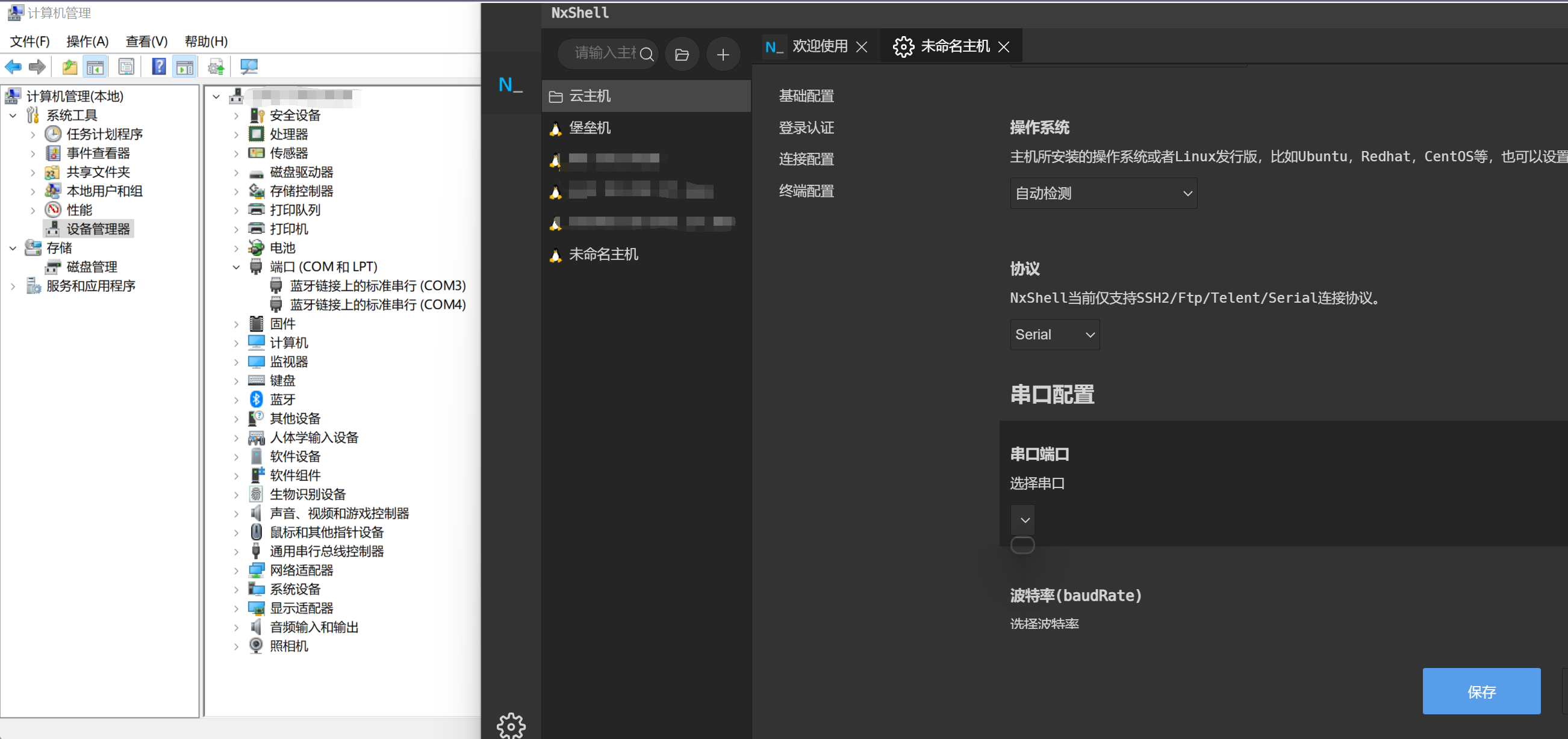Click the plus icon to add new session
The width and height of the screenshot is (1568, 739).
[723, 54]
